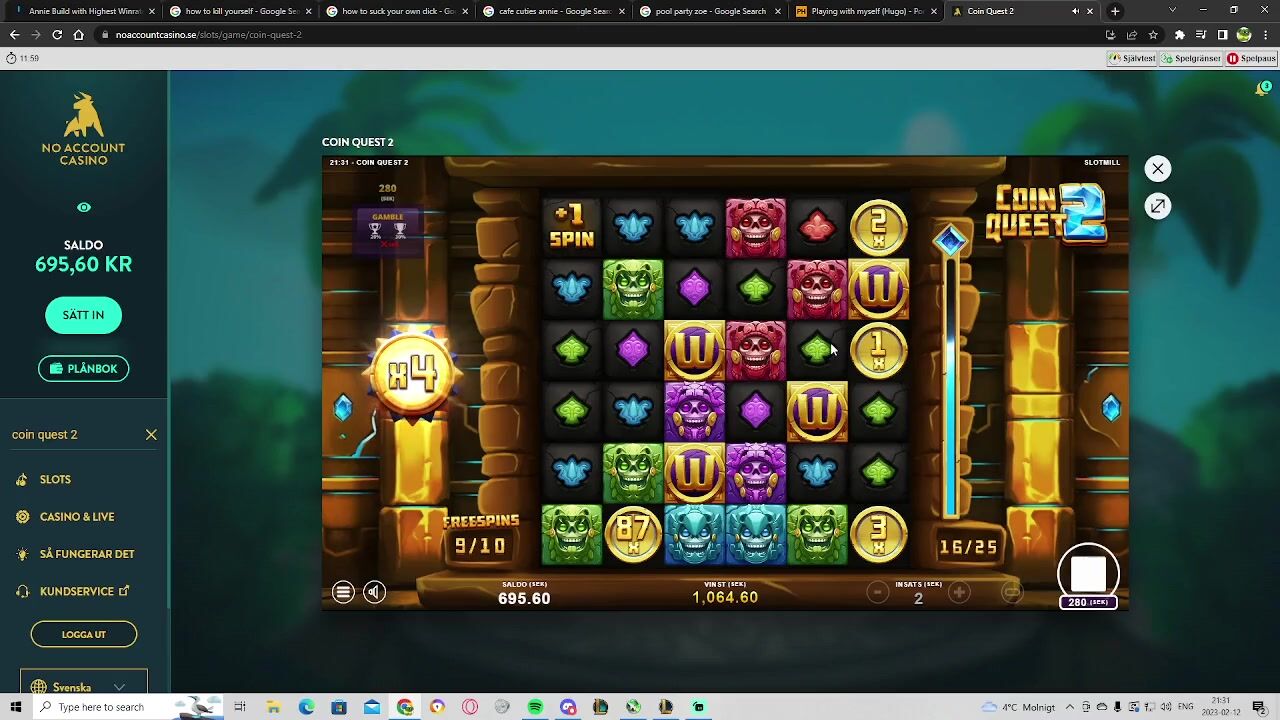The width and height of the screenshot is (1280, 720).
Task: Open the notification bell
Action: (x=1262, y=89)
